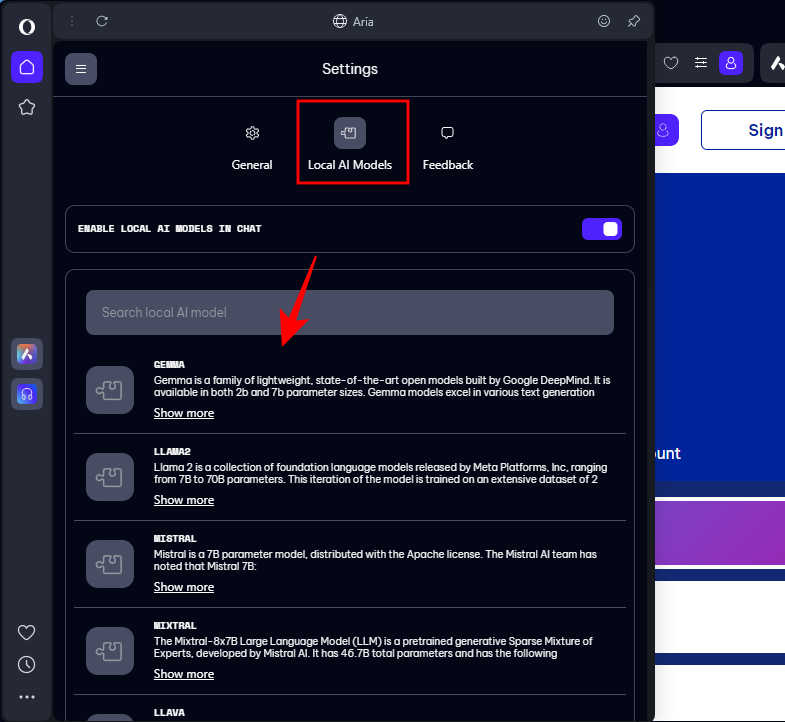The width and height of the screenshot is (785, 722).
Task: Select the LLAMA2 model title
Action: click(x=172, y=452)
